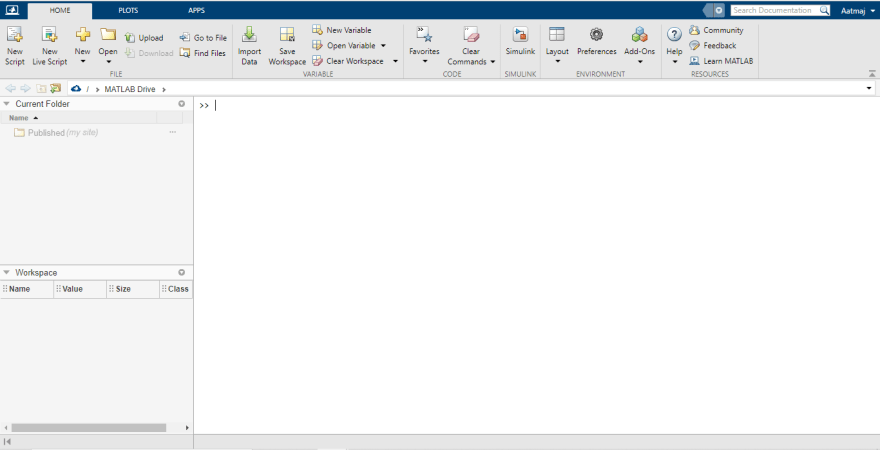Collapse the toolstrip ribbon
Screen dimensions: 880x450
pyautogui.click(x=872, y=74)
